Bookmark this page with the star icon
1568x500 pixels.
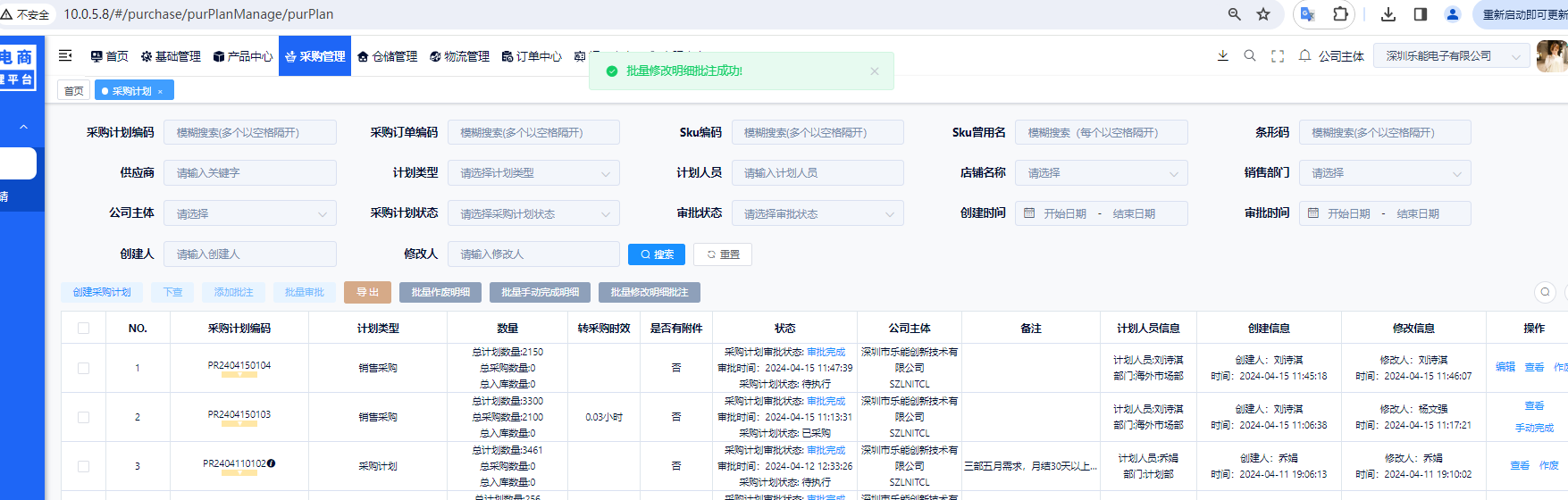tap(1263, 14)
